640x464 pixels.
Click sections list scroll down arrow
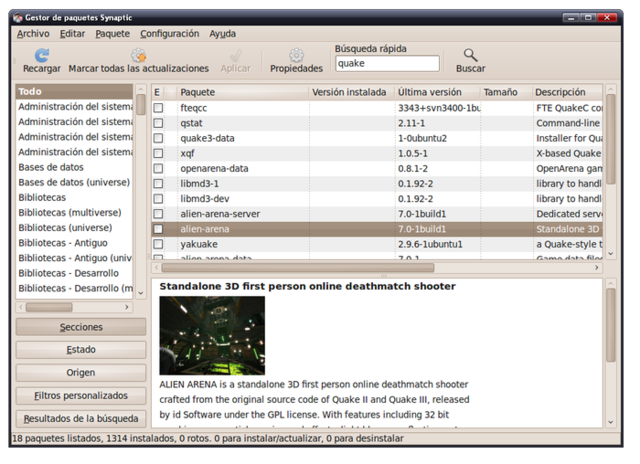tap(141, 293)
